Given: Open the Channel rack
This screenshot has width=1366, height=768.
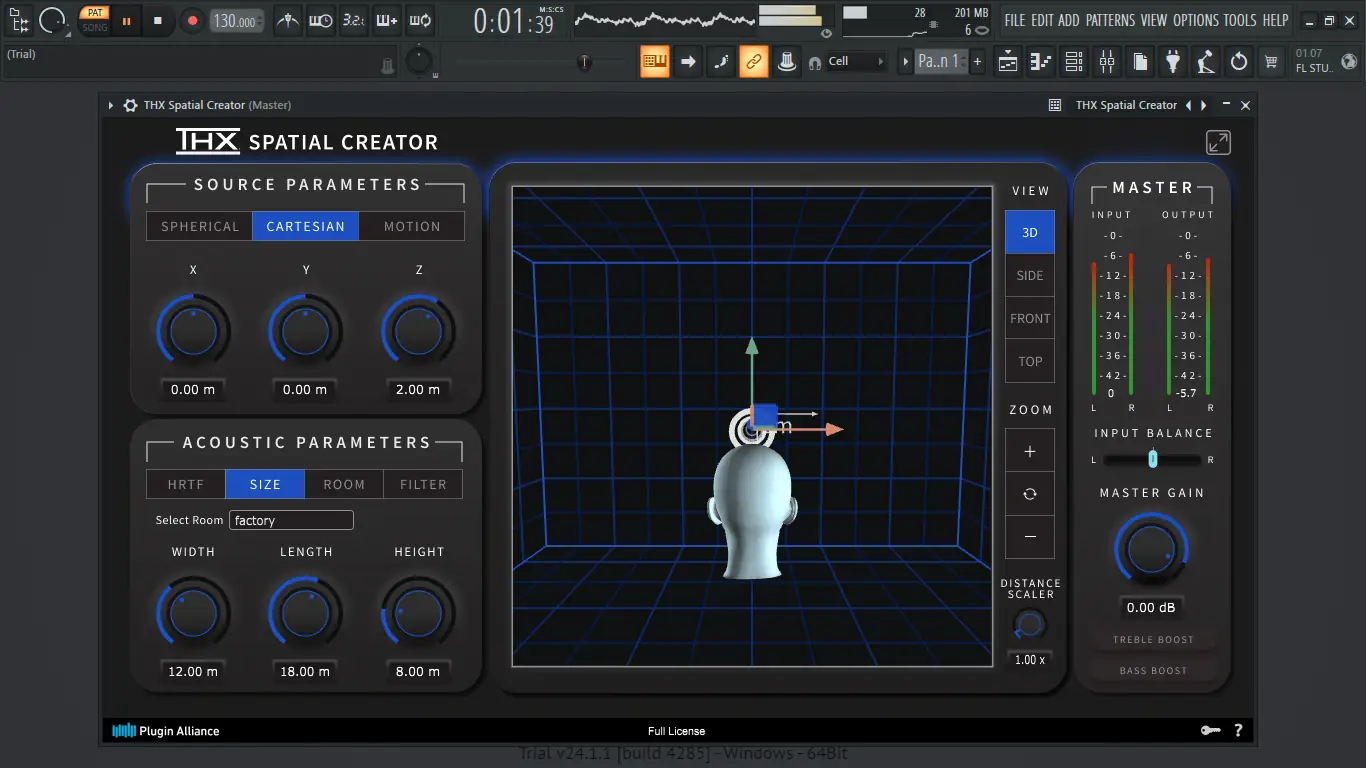Looking at the screenshot, I should (1073, 62).
